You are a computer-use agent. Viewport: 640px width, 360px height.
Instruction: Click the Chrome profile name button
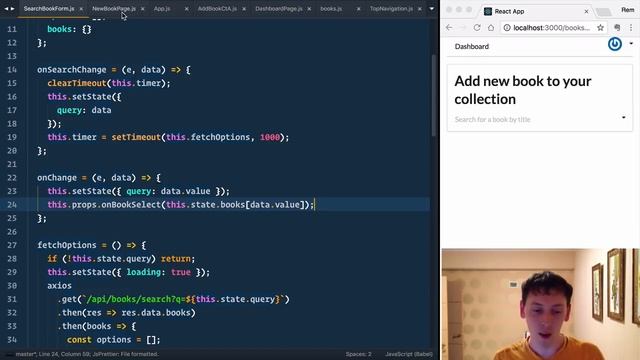point(628,9)
